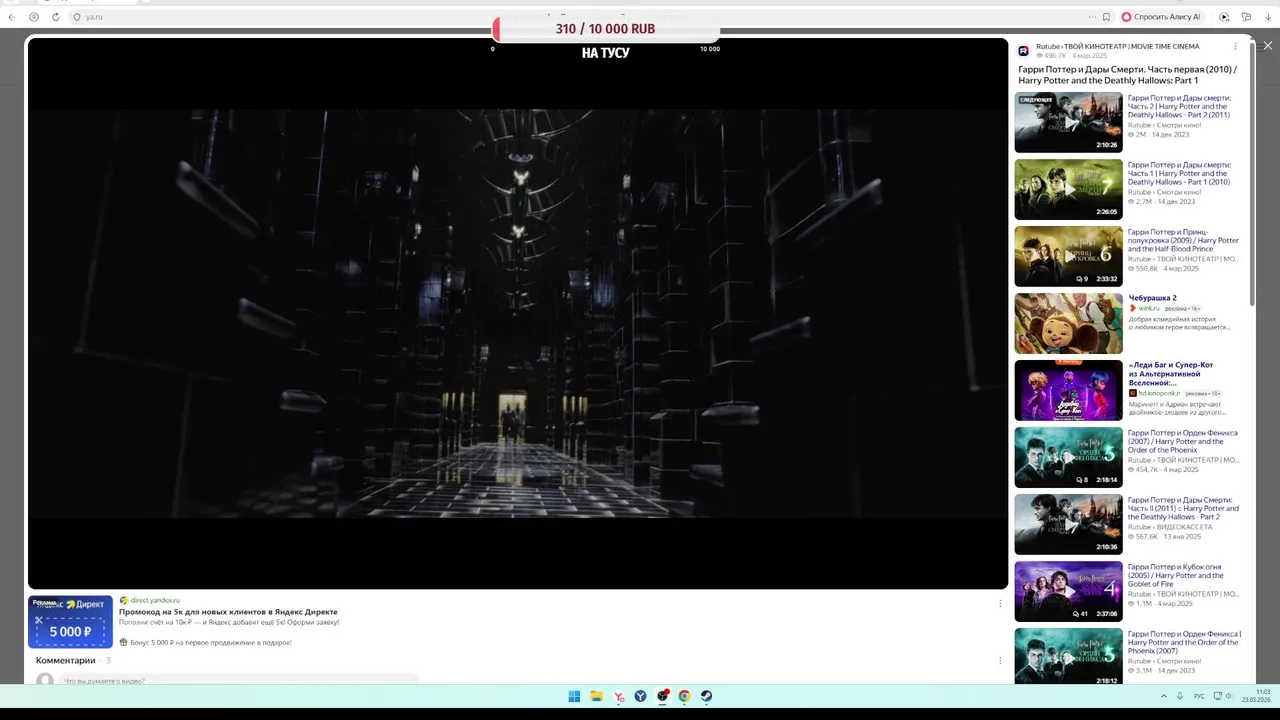Image resolution: width=1280 pixels, height=720 pixels.
Task: Expand hidden system tray icons chevron
Action: pyautogui.click(x=1163, y=696)
